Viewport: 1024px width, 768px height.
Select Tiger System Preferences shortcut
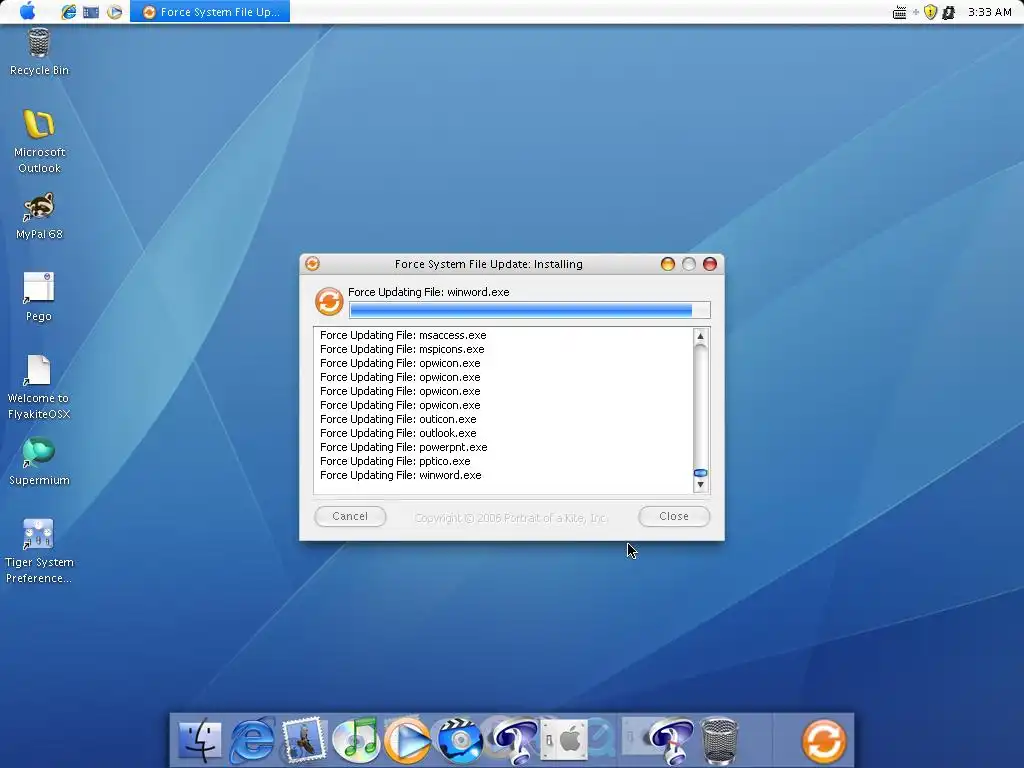click(x=39, y=551)
